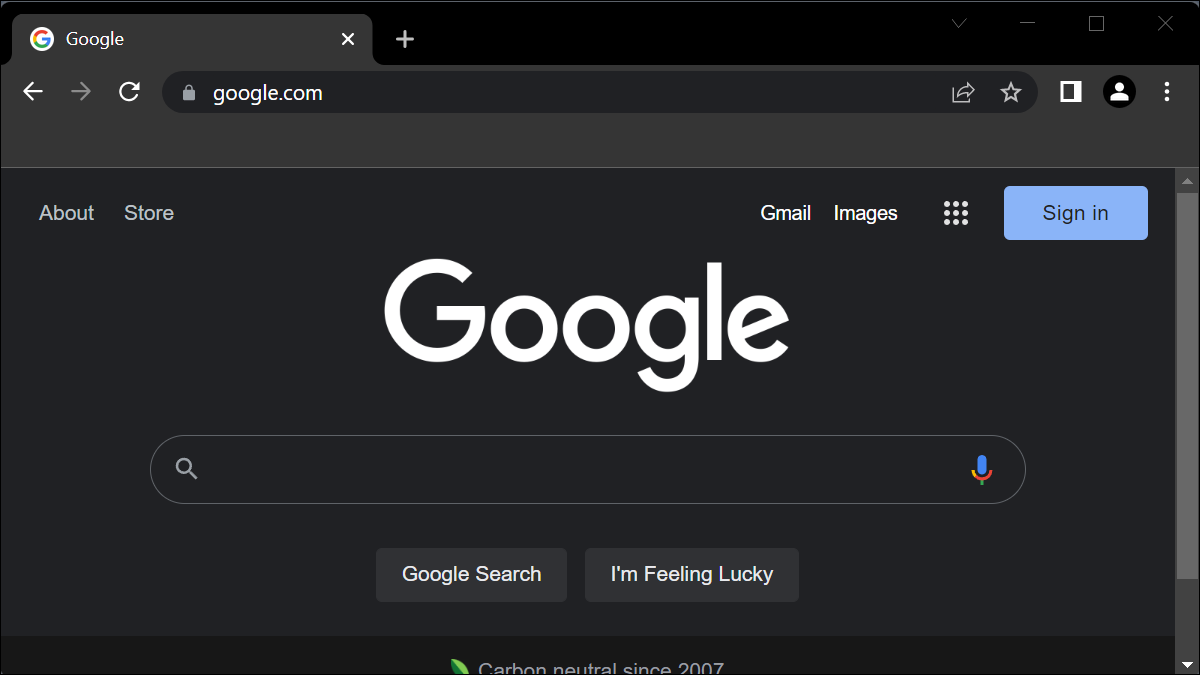Open the Gmail link

785,213
